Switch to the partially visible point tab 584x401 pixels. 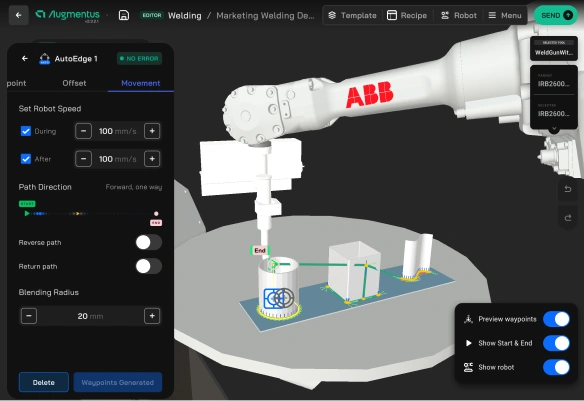click(16, 83)
